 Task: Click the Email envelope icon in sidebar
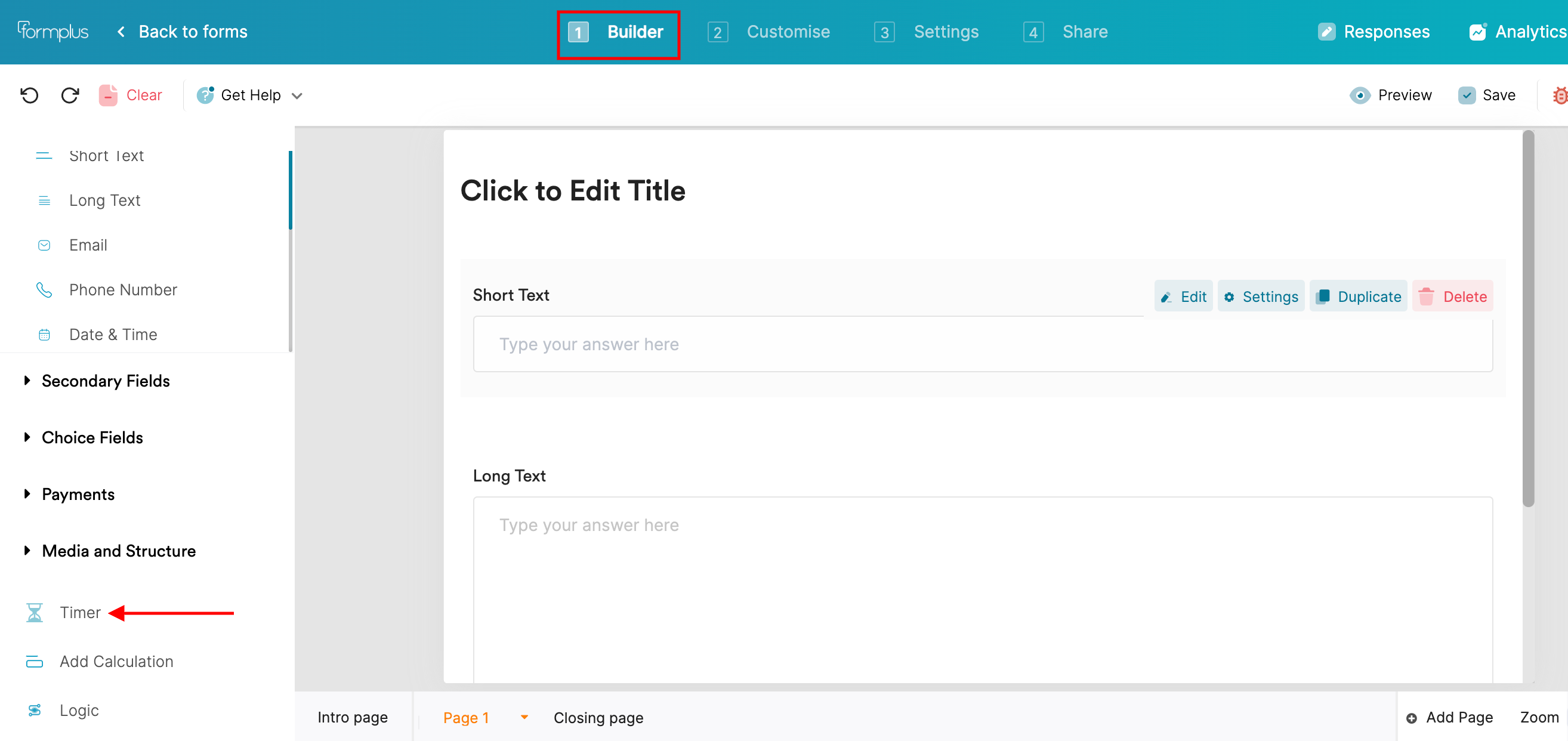[x=44, y=245]
